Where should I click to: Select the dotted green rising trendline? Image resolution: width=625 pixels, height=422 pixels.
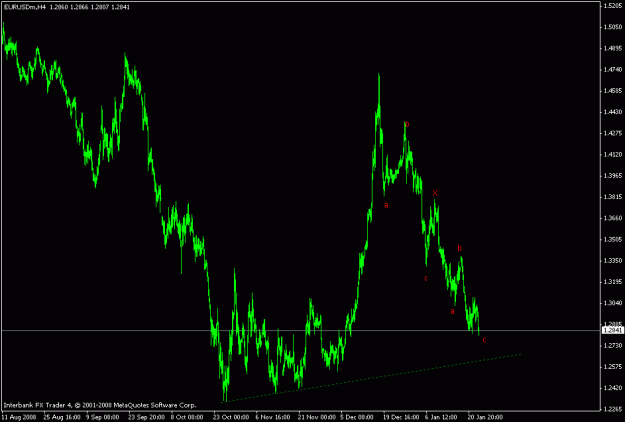pyautogui.click(x=371, y=378)
